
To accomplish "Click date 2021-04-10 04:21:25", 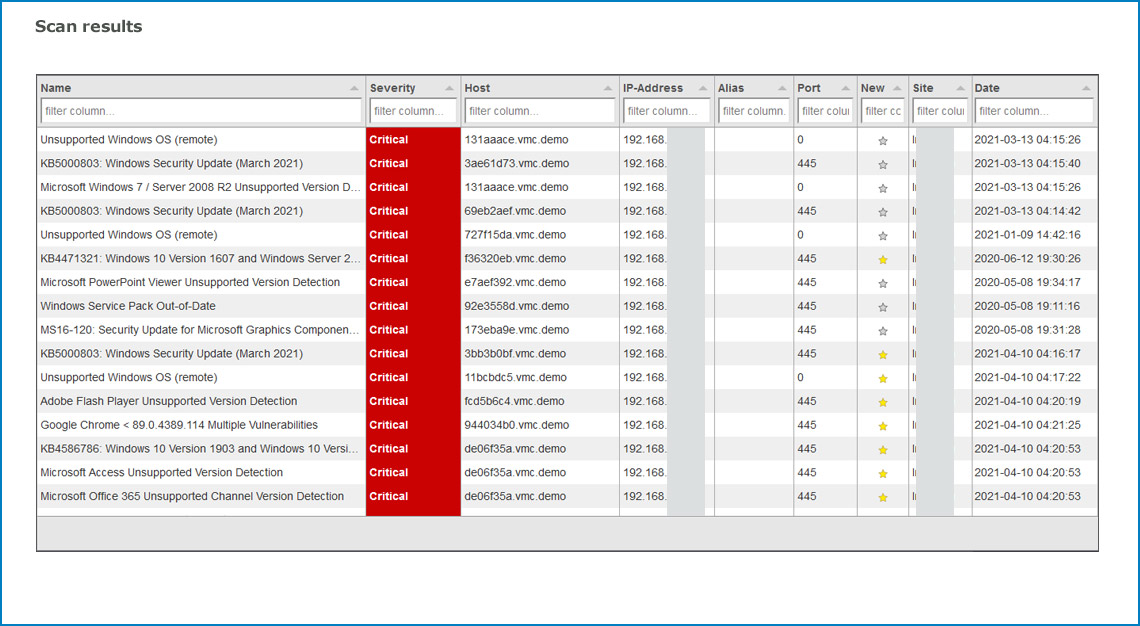I will [1027, 425].
